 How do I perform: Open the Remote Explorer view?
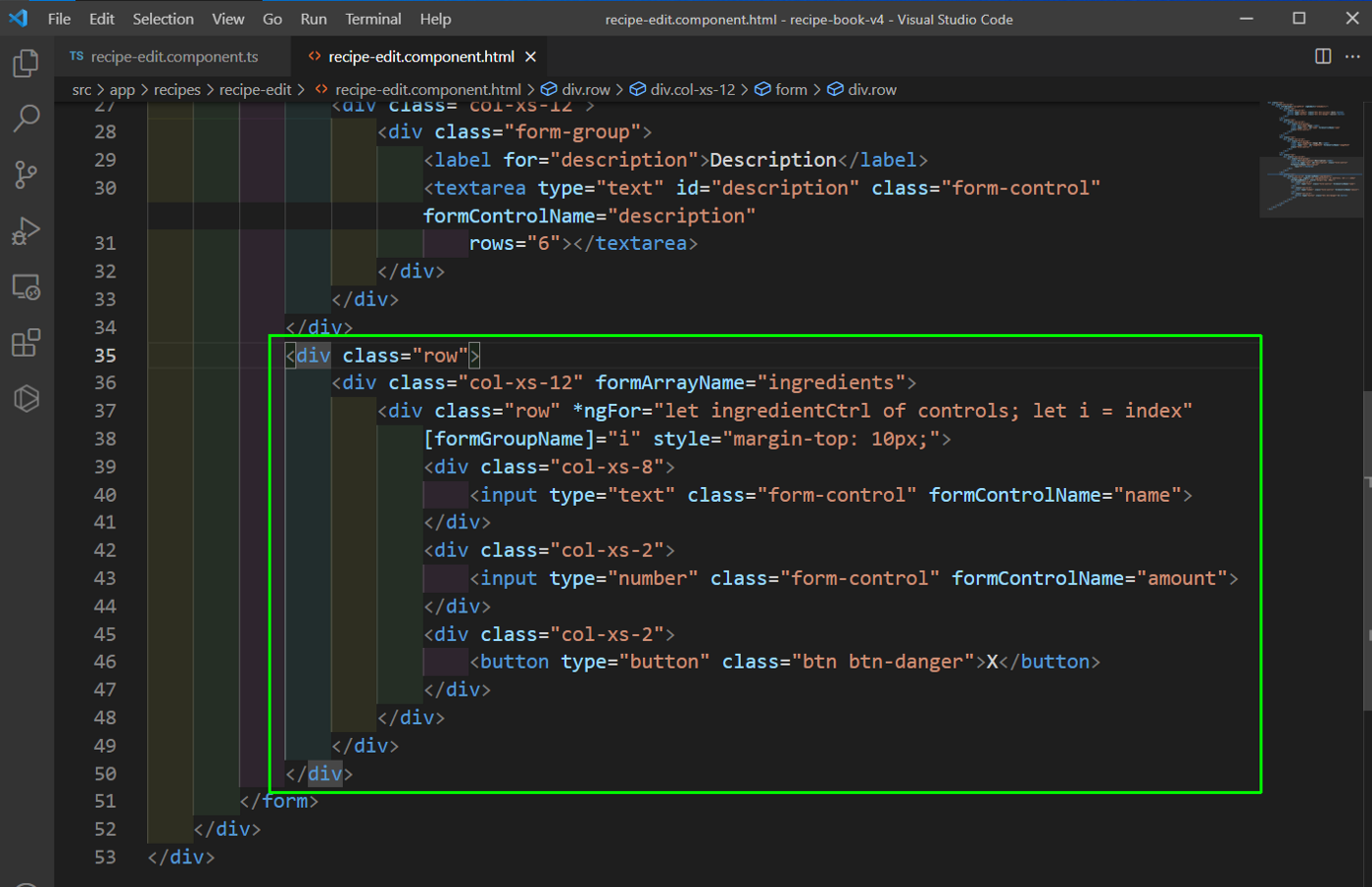pyautogui.click(x=26, y=287)
